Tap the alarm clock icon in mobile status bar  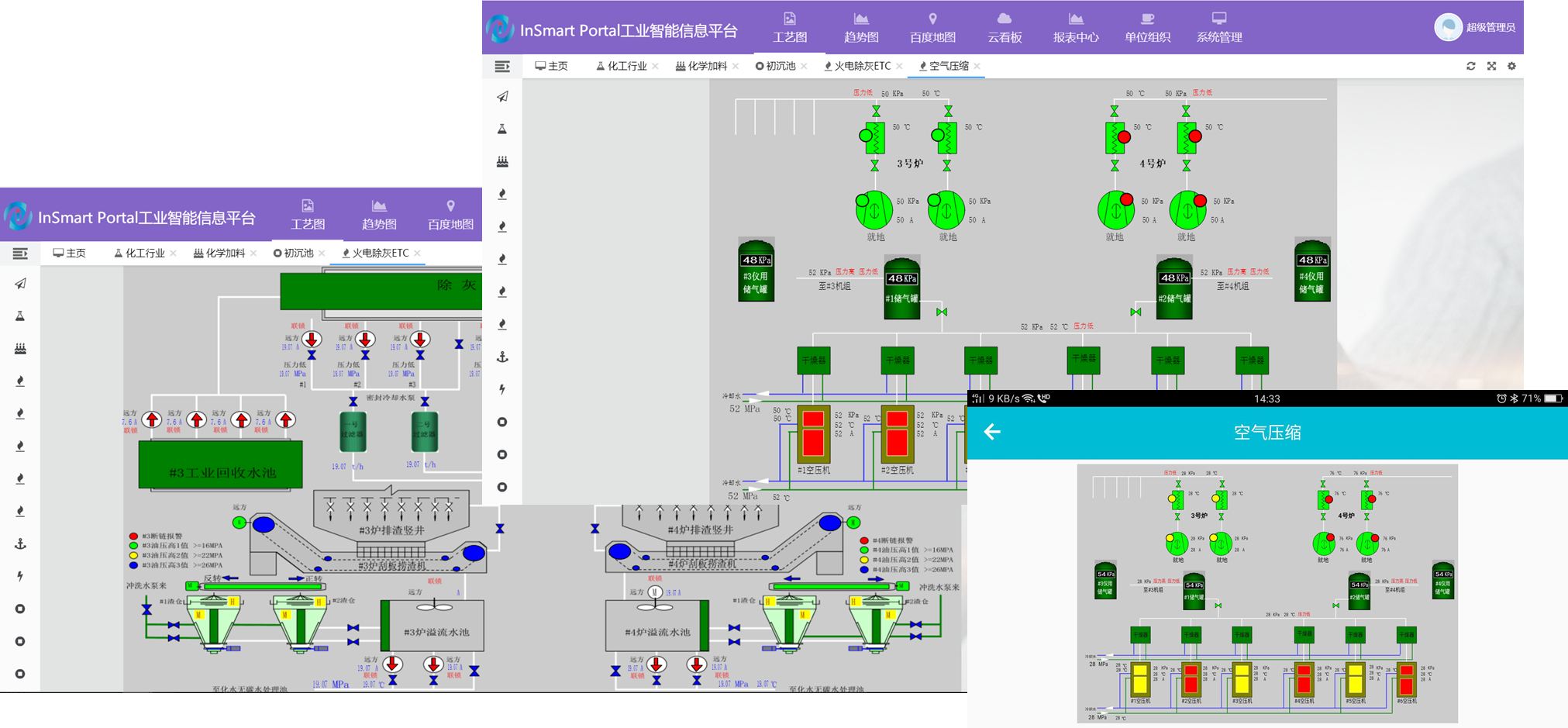pyautogui.click(x=1501, y=399)
